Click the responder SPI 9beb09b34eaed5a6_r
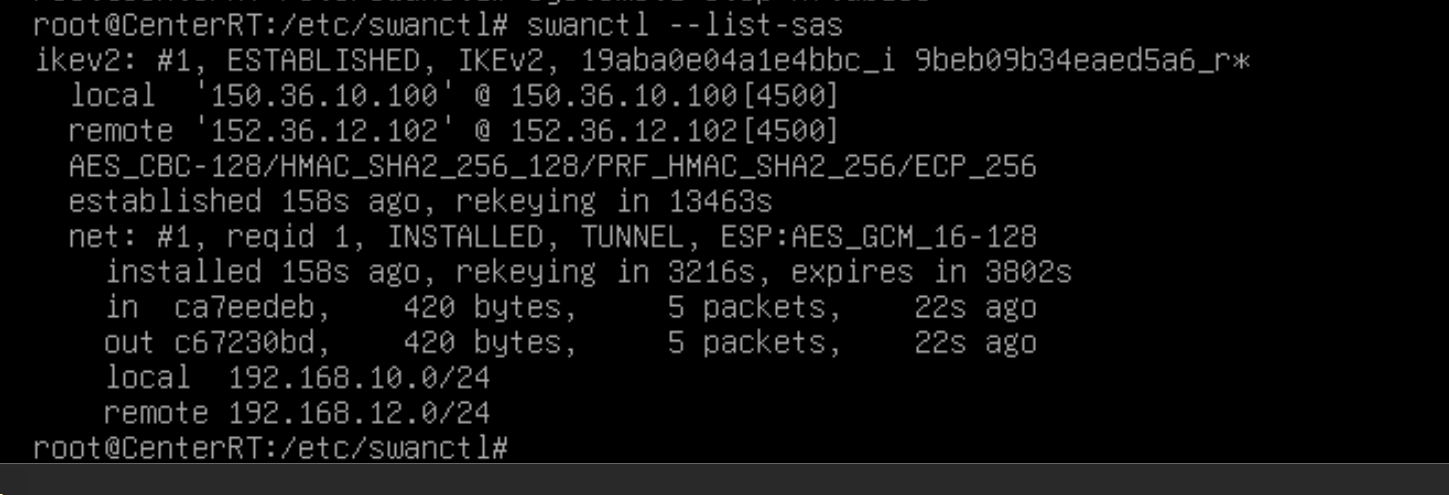The width and height of the screenshot is (1449, 495). coord(1073,61)
